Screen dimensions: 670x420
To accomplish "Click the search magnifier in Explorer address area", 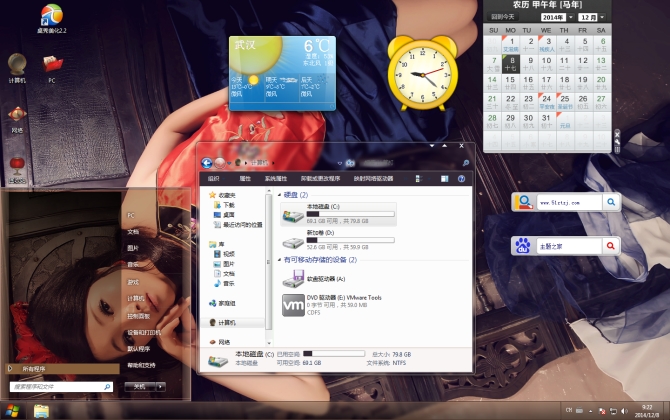I will [x=466, y=163].
